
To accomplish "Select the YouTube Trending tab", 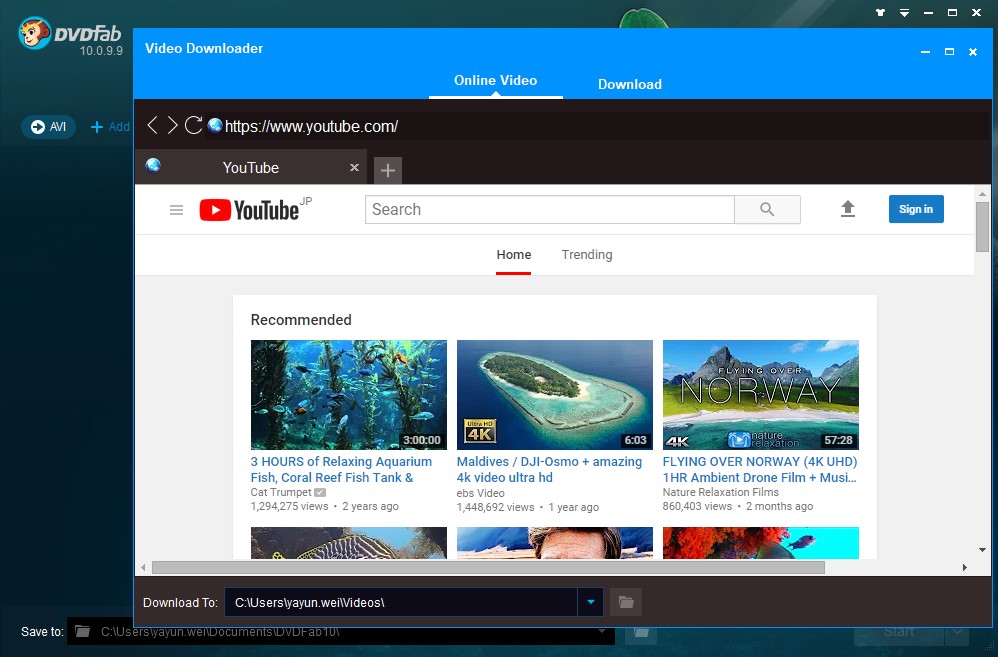I will [x=587, y=255].
